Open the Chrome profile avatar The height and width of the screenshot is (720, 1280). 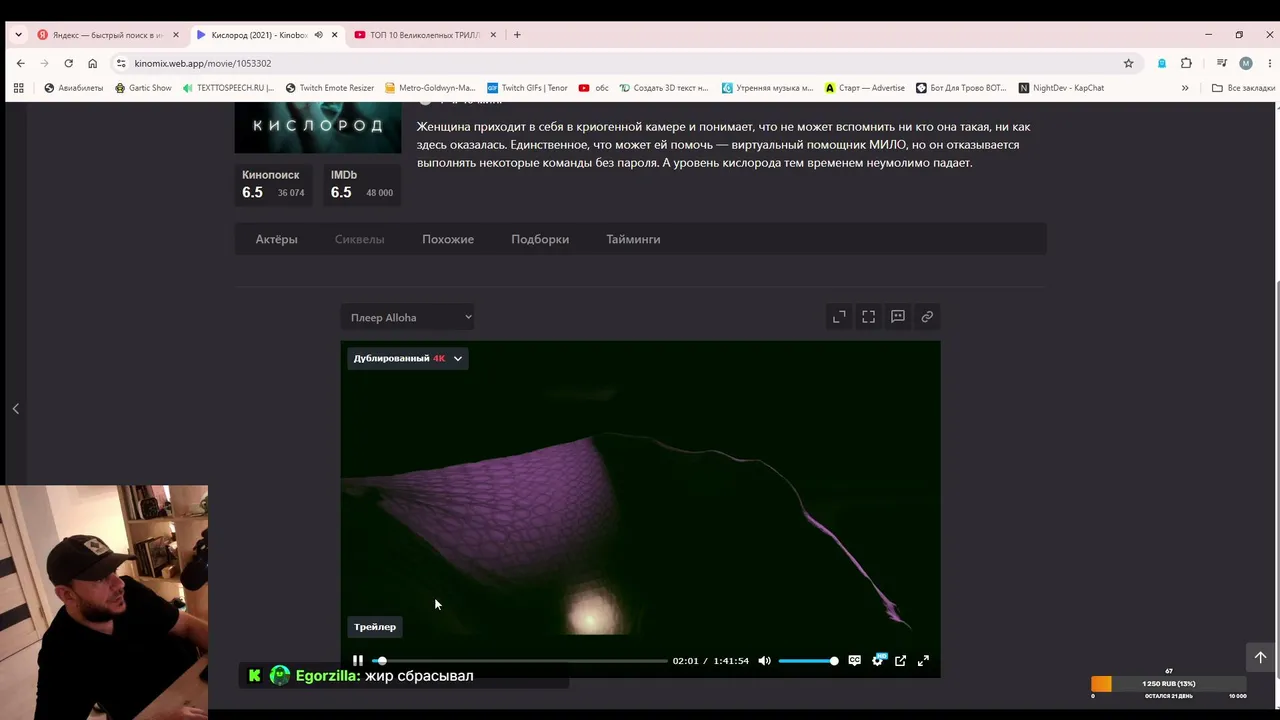(1245, 63)
